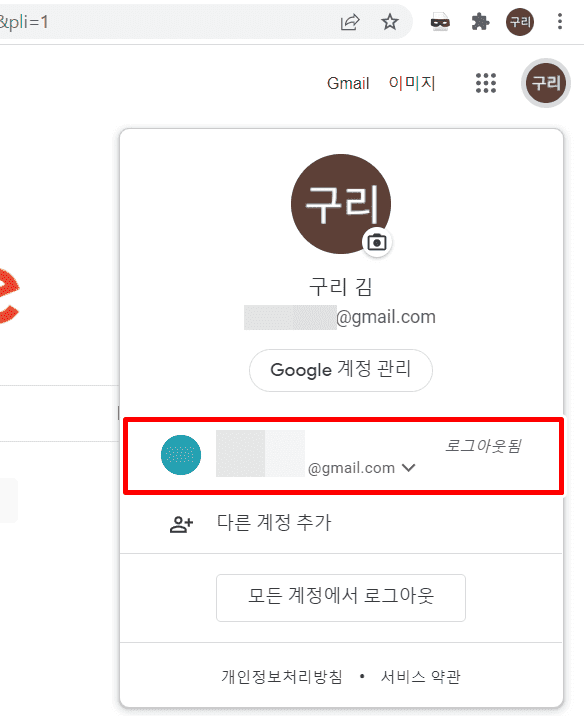Click the 구리 김 account name
The image size is (584, 718).
(341, 287)
